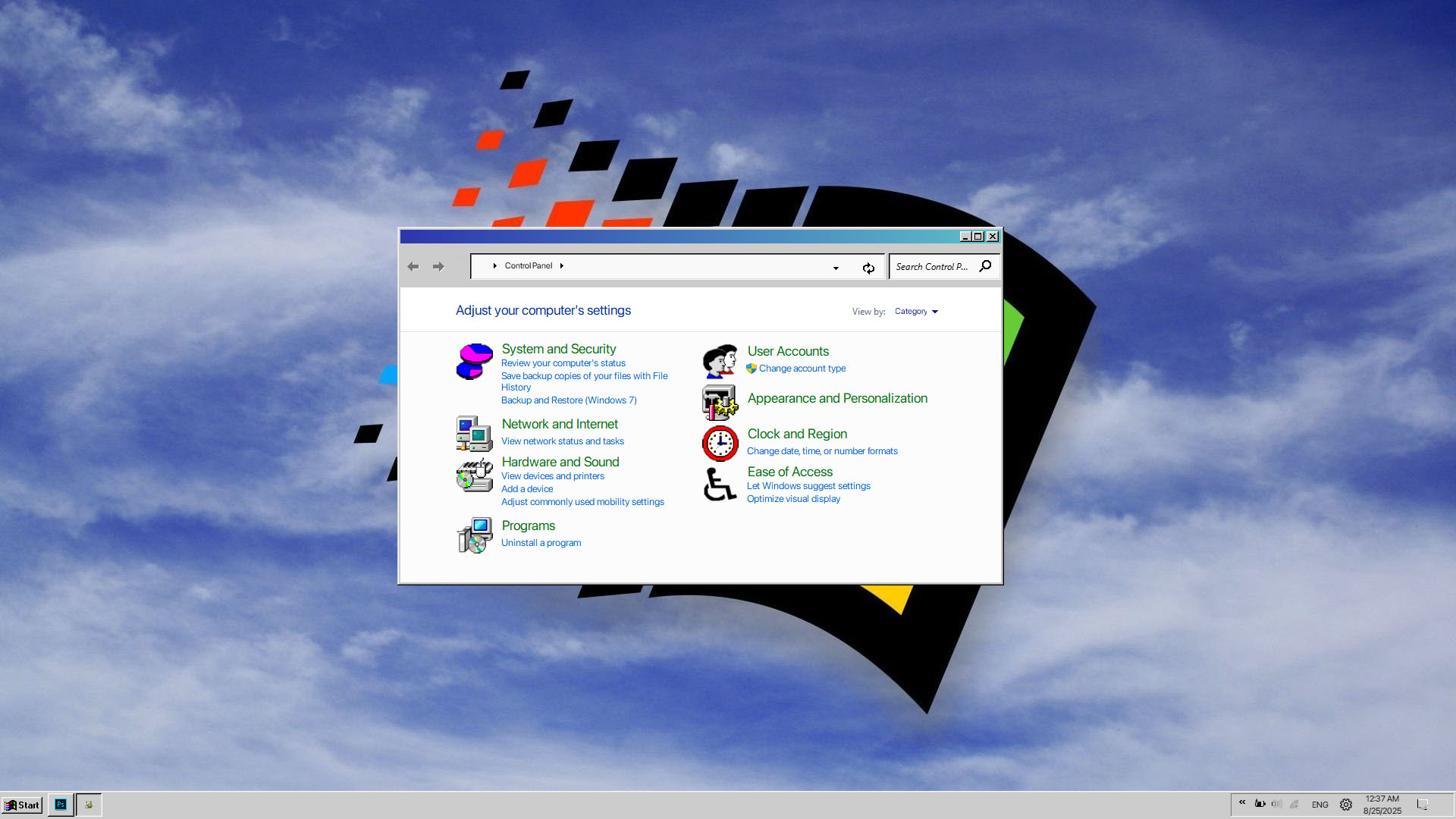
Task: Click the Hardware and Sound icon
Action: tap(474, 475)
